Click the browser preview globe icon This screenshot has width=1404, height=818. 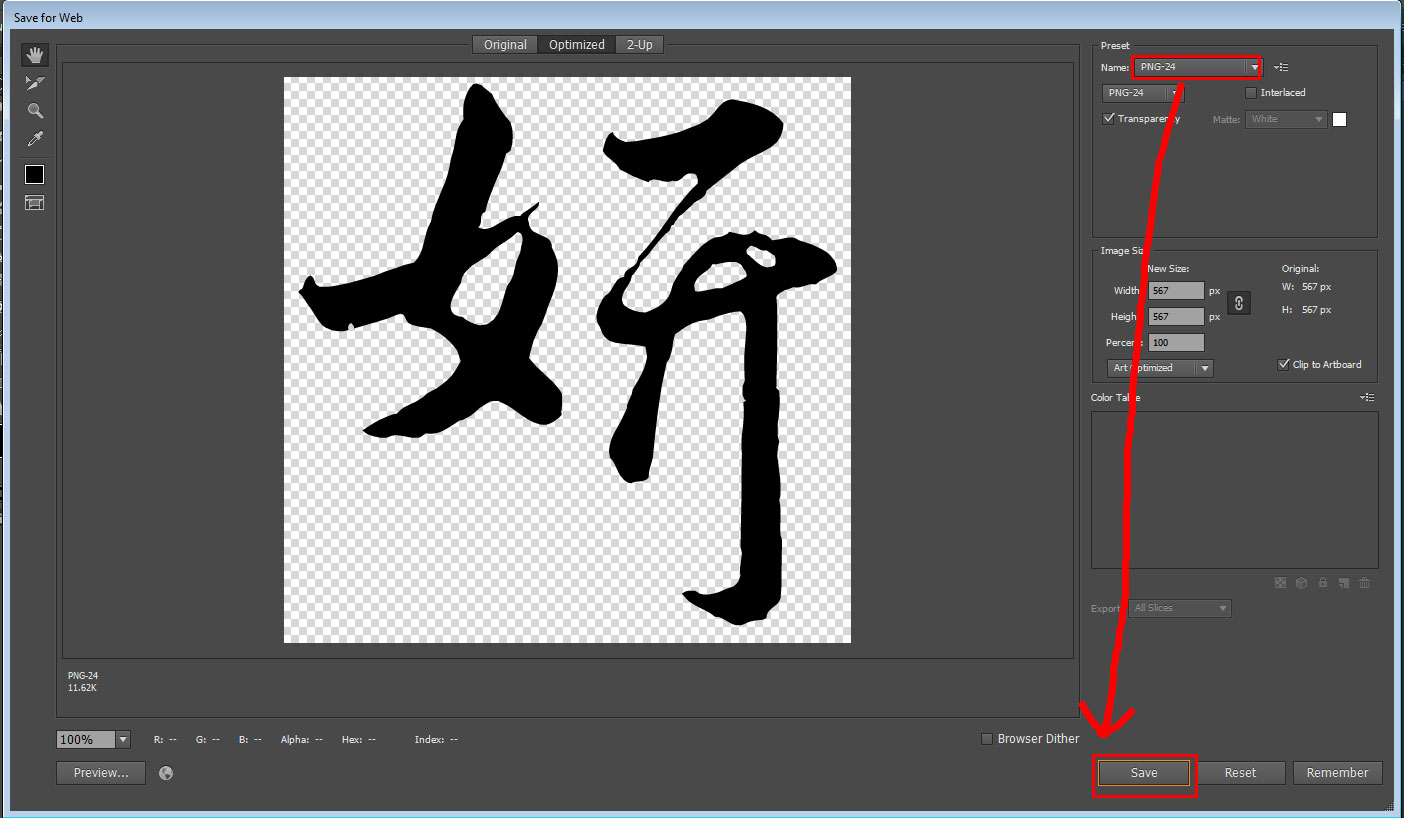tap(166, 772)
